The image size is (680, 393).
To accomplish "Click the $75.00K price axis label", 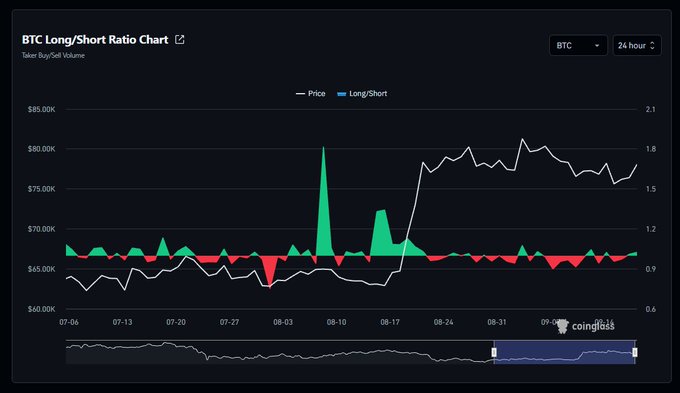I will pos(42,189).
